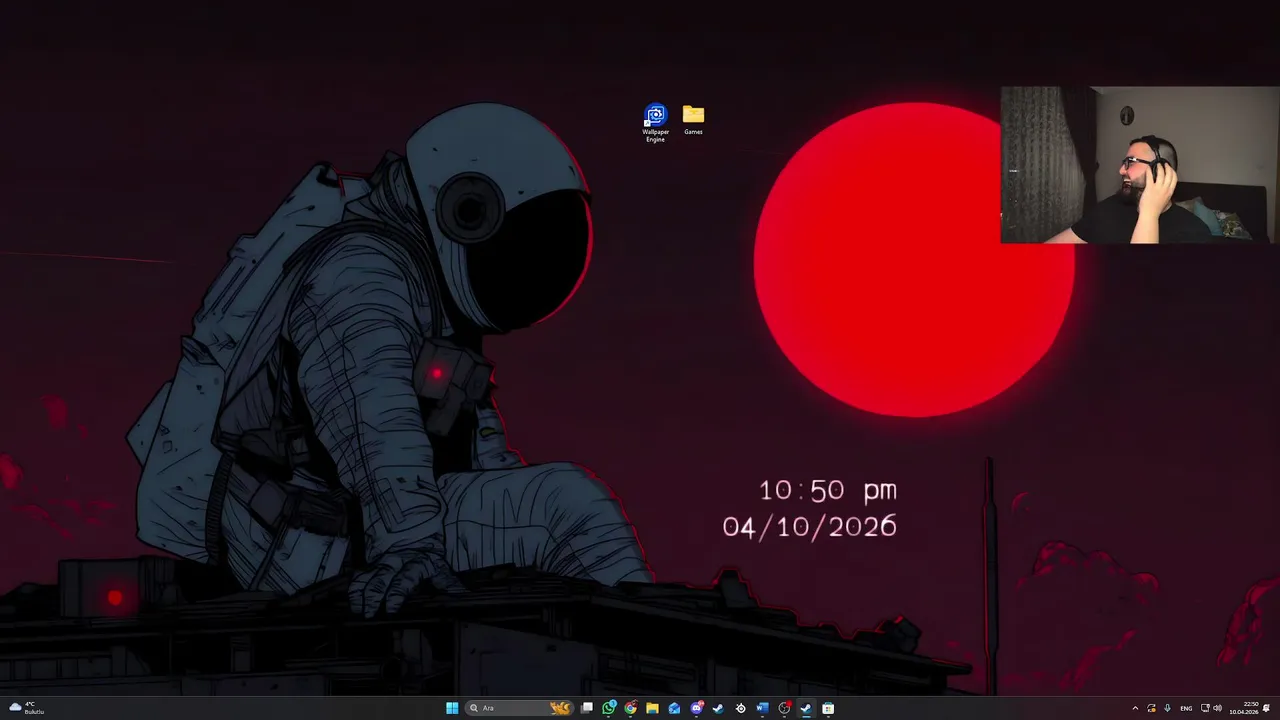
Task: Open the weather widget in taskbar corner
Action: [x=26, y=708]
